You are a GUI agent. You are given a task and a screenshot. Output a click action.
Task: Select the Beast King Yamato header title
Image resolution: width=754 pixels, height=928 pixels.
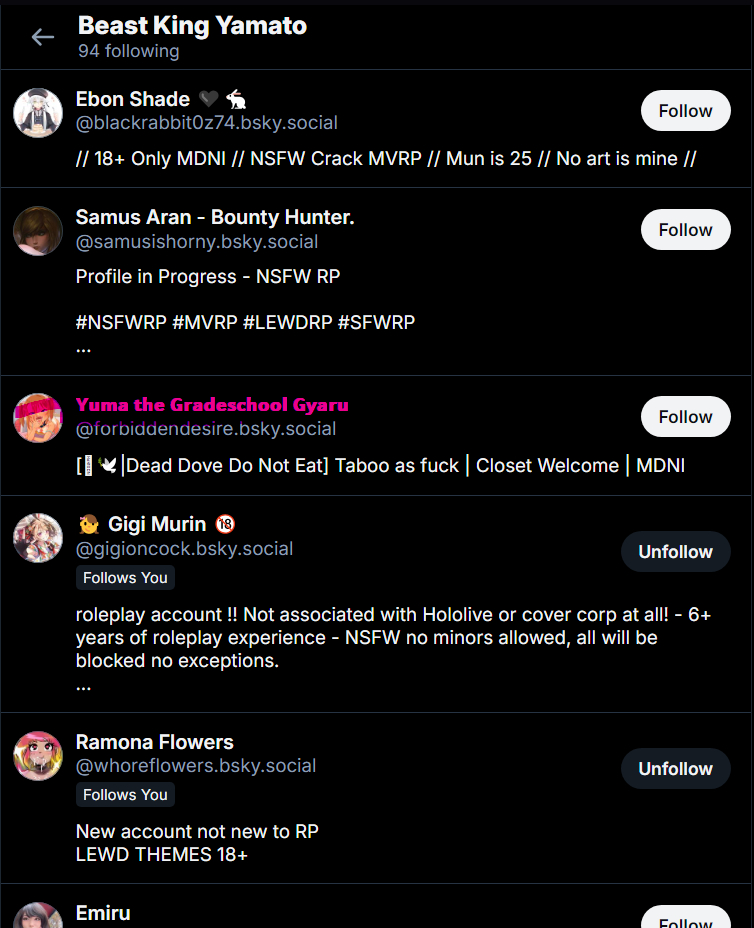[x=192, y=25]
